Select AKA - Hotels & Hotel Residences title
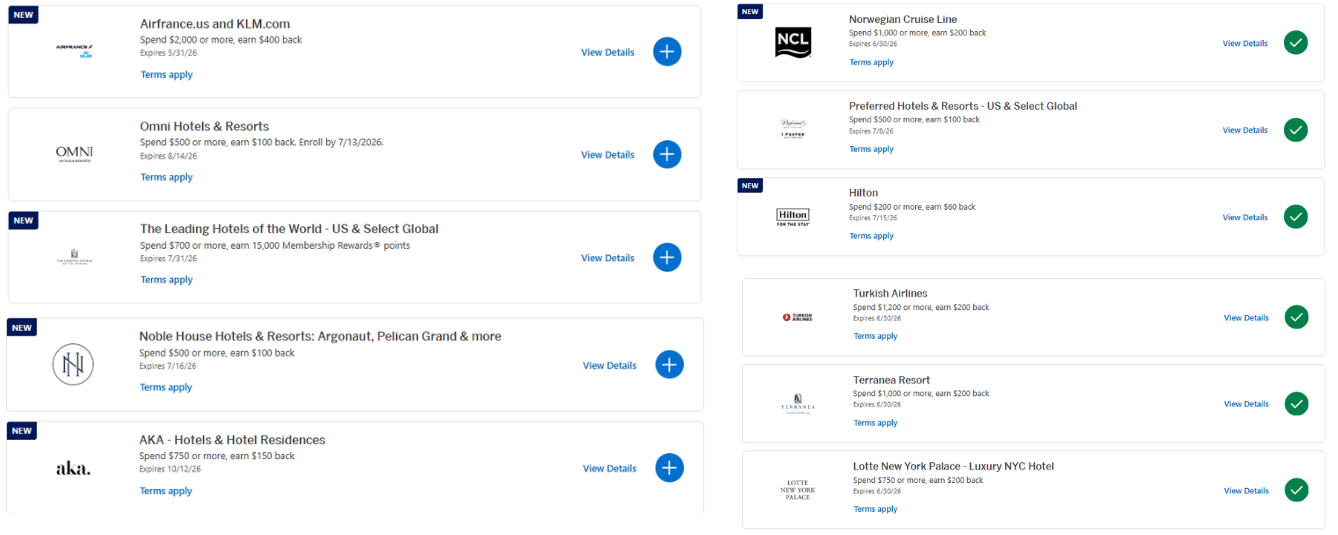The width and height of the screenshot is (1338, 535). (232, 440)
